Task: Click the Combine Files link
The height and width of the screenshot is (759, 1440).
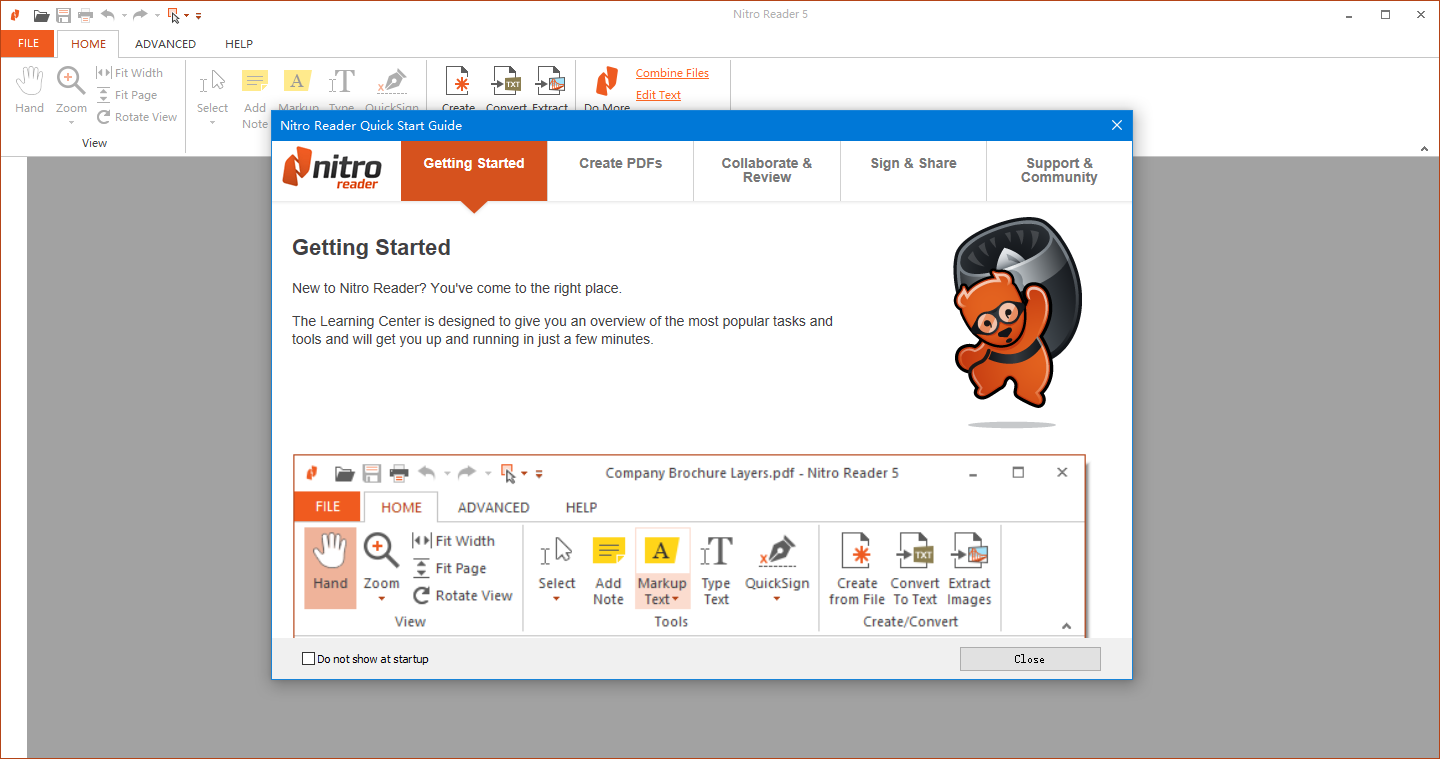Action: (x=672, y=73)
